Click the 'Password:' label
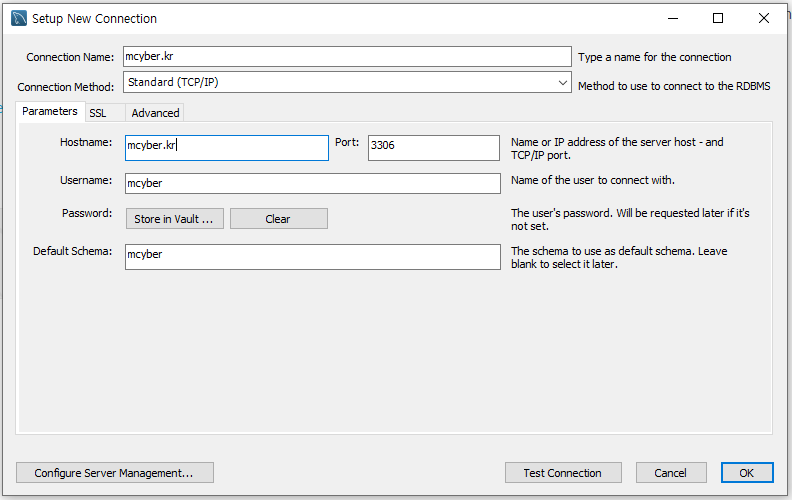This screenshot has width=792, height=500. pos(87,213)
